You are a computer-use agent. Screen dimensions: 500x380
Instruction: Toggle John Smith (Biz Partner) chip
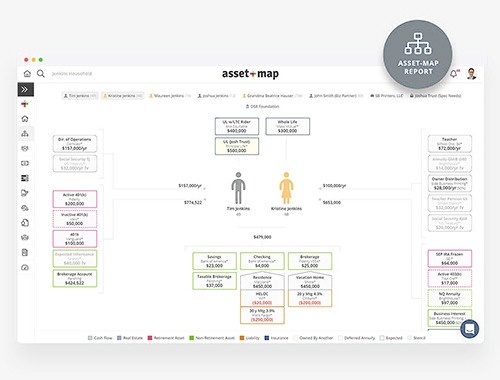336,96
